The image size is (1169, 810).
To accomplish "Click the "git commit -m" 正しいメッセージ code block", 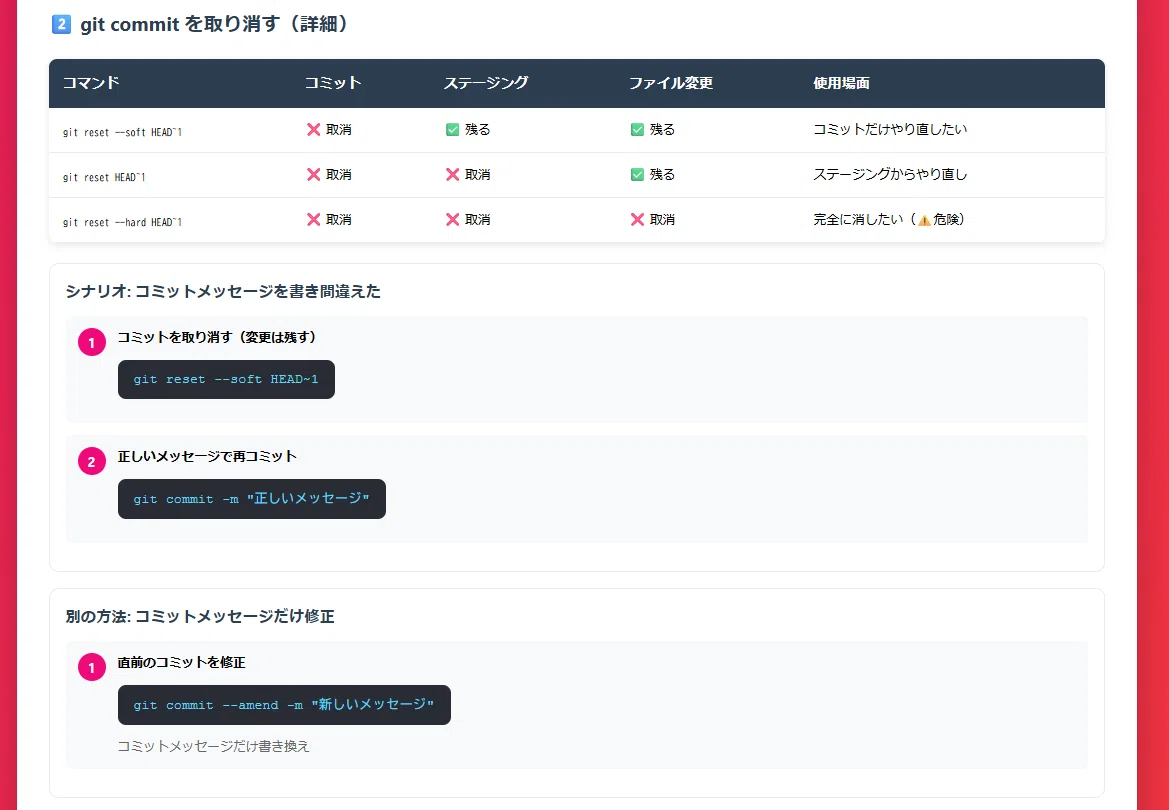I will 252,499.
